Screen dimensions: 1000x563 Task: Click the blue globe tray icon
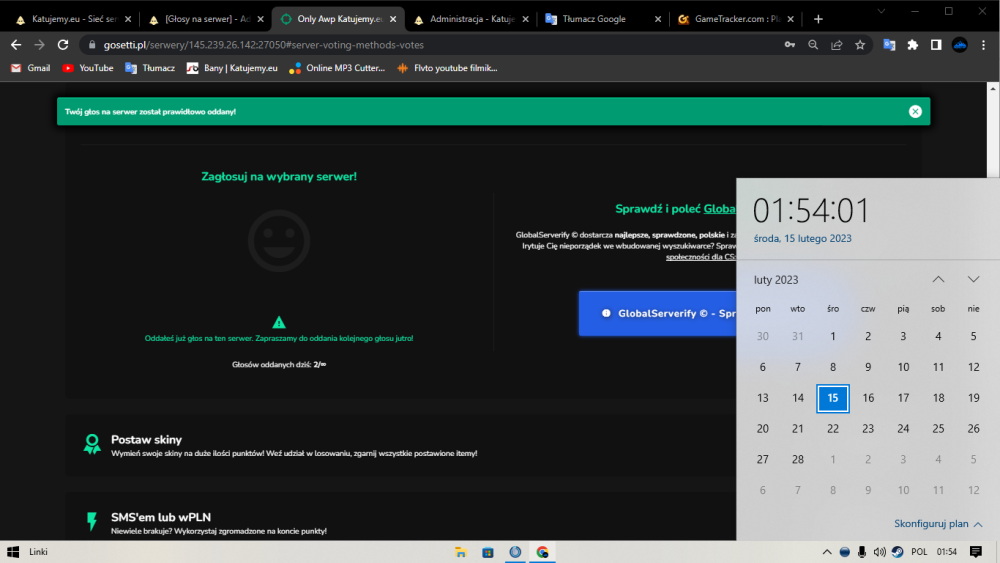844,552
